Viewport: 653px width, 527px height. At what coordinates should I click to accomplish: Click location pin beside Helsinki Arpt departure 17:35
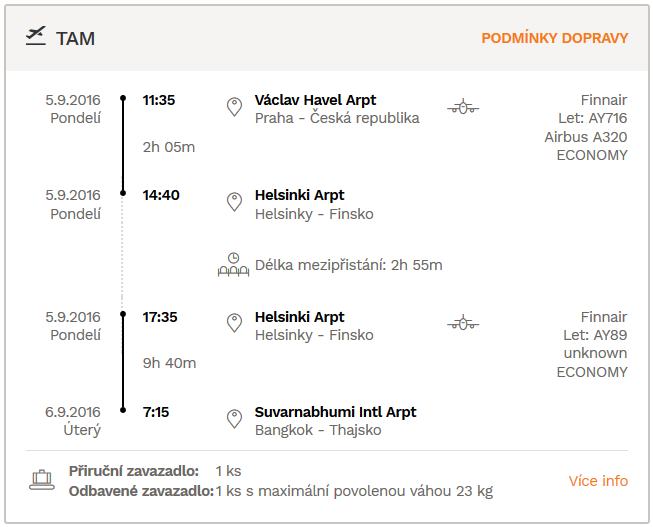[234, 323]
